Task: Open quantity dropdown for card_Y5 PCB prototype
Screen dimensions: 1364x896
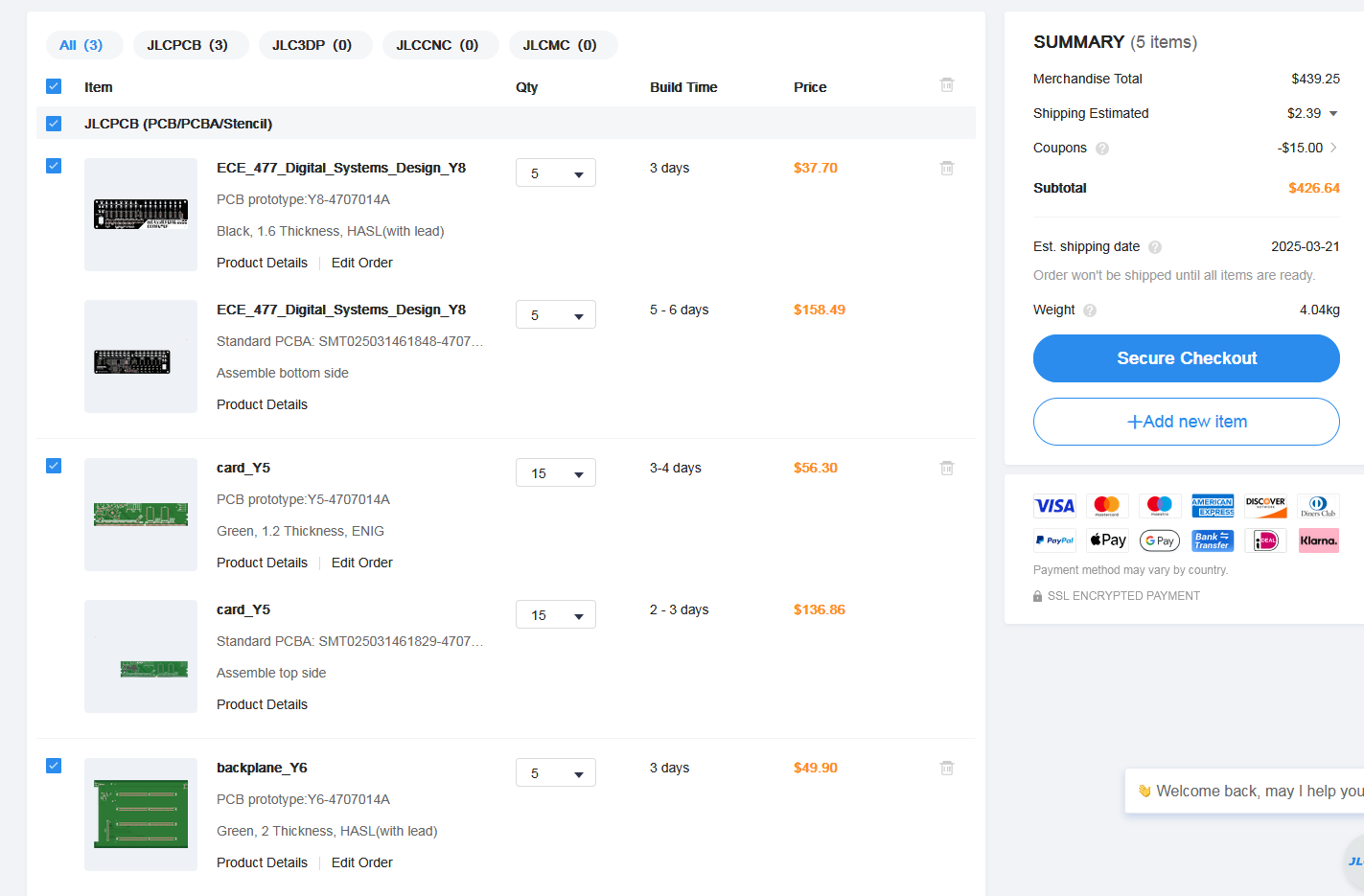Action: click(556, 472)
